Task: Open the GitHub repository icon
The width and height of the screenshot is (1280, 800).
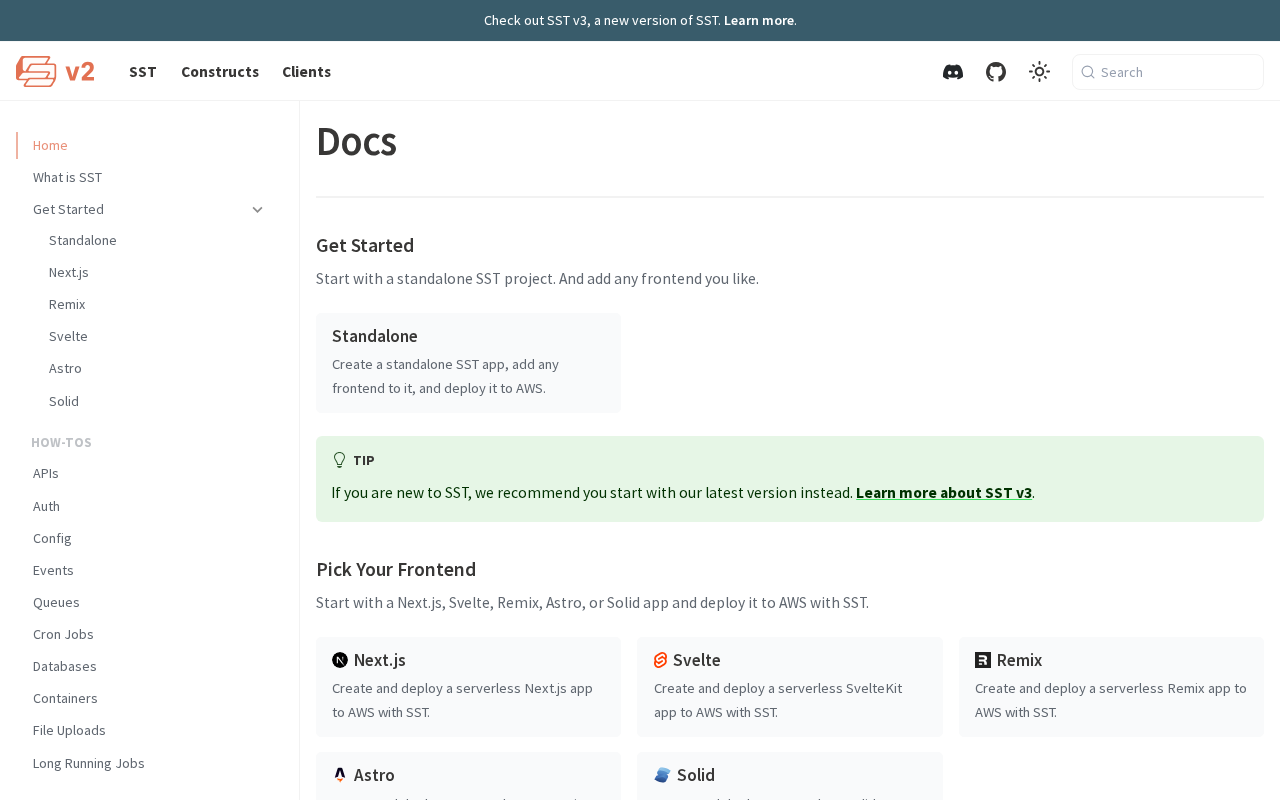Action: 996,72
